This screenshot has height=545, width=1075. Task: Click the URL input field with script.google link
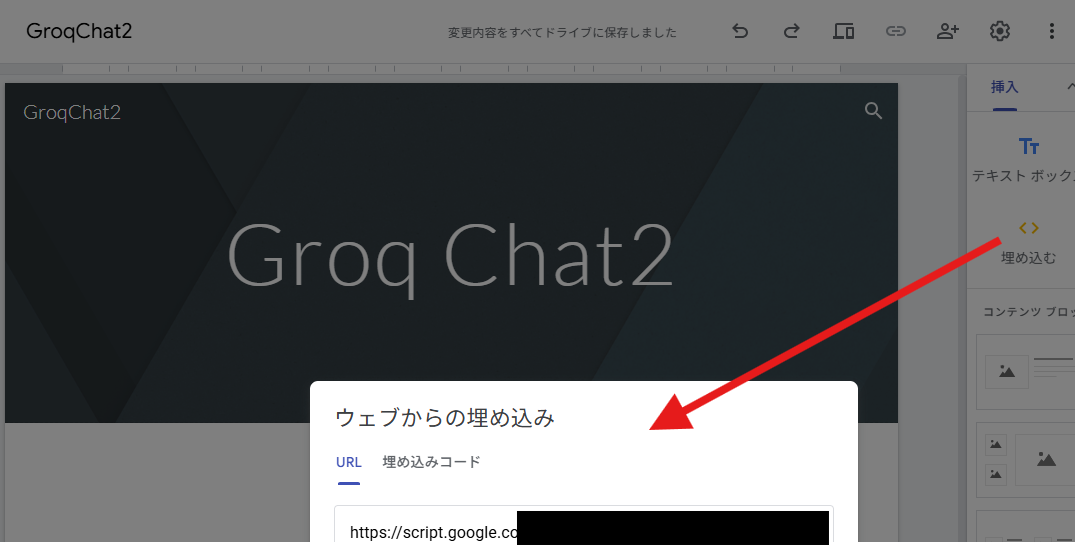[583, 526]
